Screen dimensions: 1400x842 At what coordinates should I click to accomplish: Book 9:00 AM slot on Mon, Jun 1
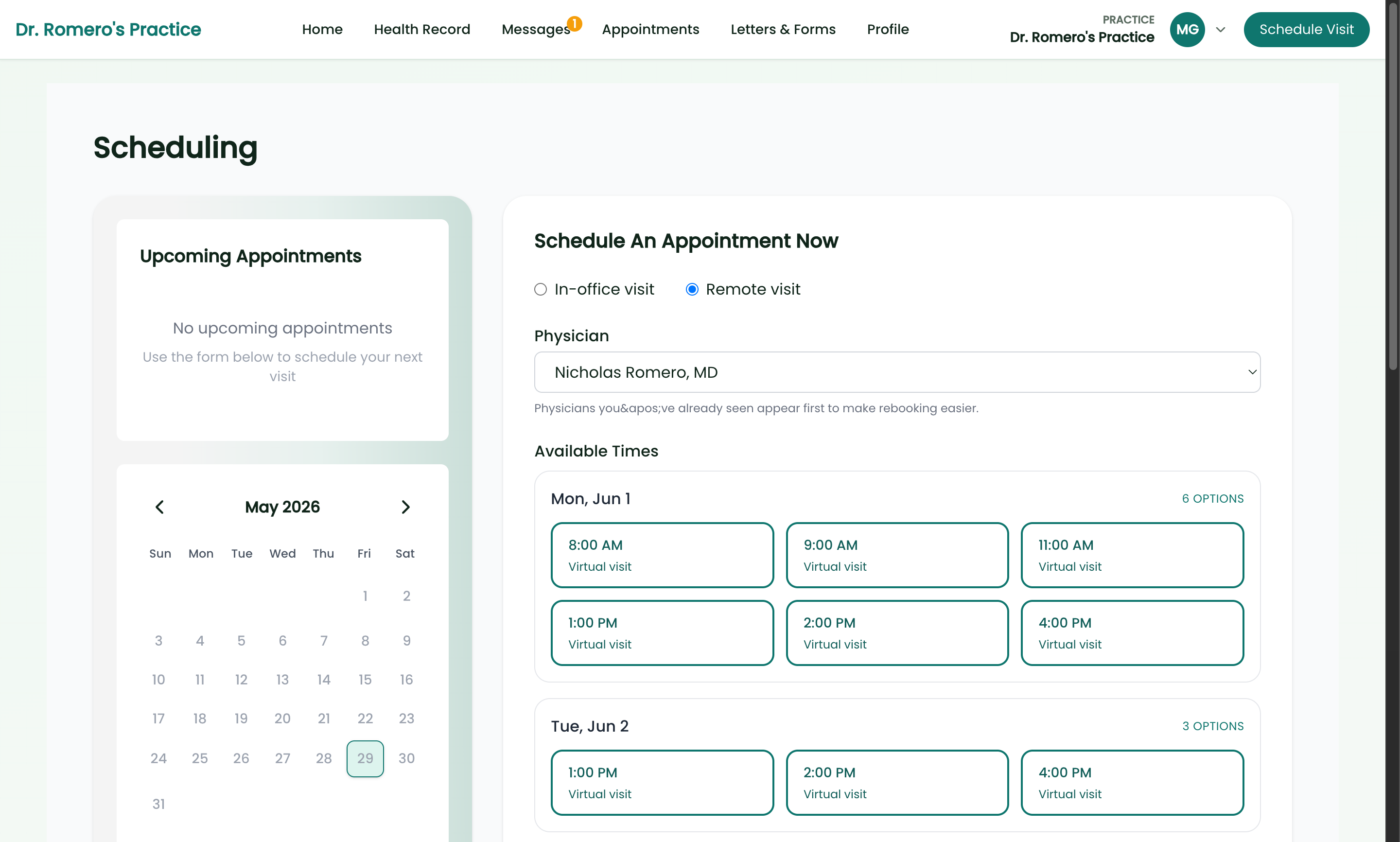(897, 555)
